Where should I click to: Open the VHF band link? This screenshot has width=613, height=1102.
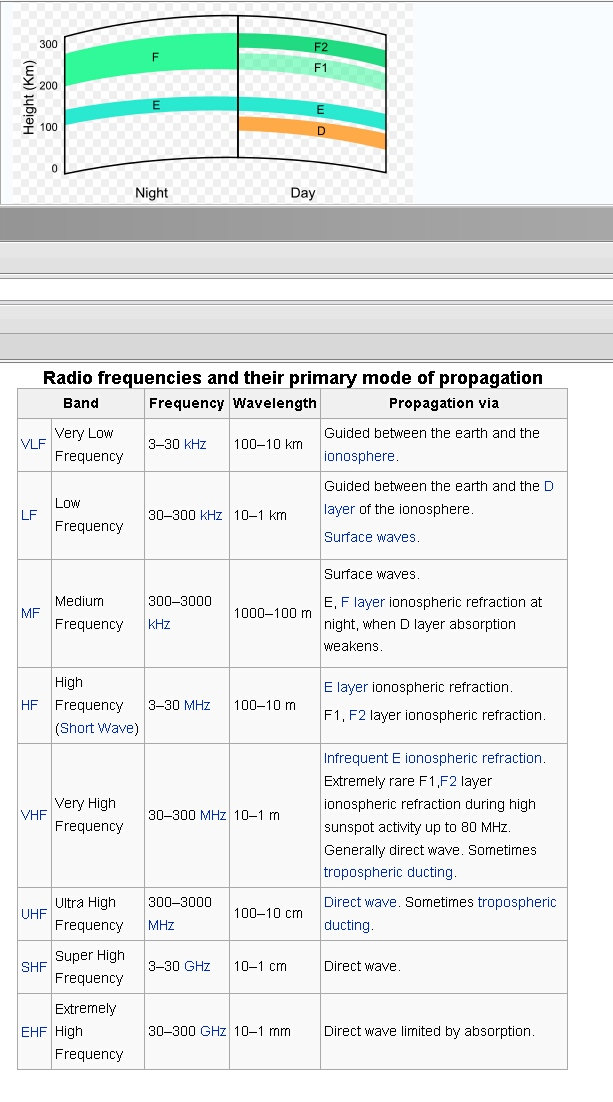pos(33,815)
